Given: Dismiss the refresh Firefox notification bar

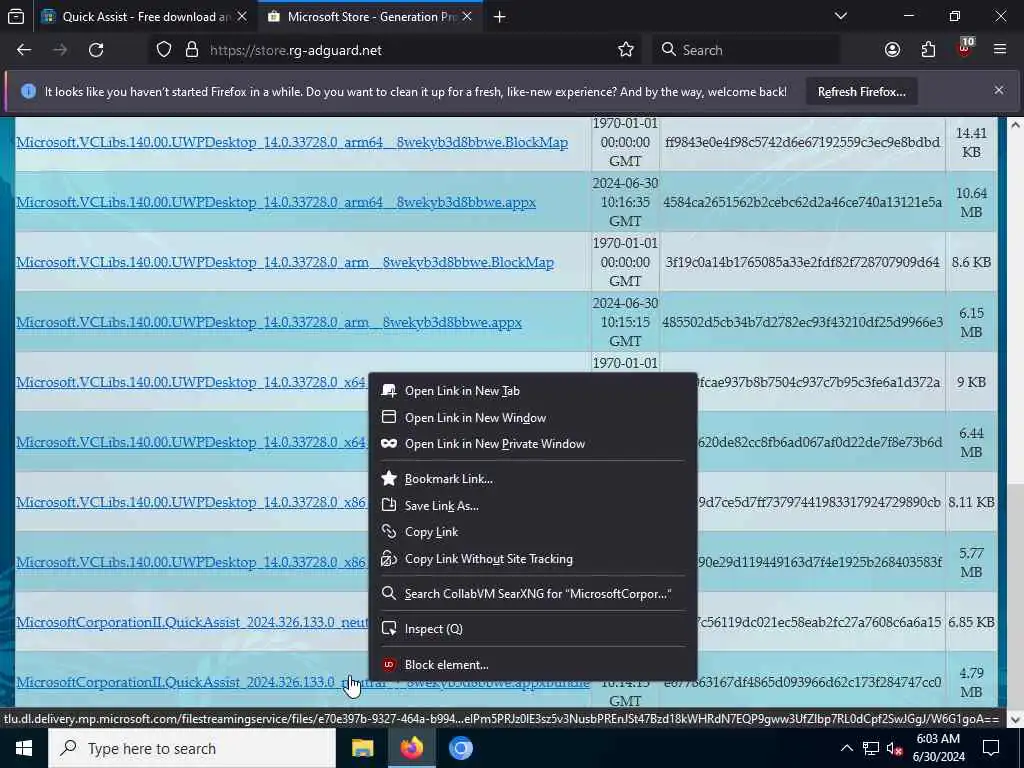Looking at the screenshot, I should (999, 91).
